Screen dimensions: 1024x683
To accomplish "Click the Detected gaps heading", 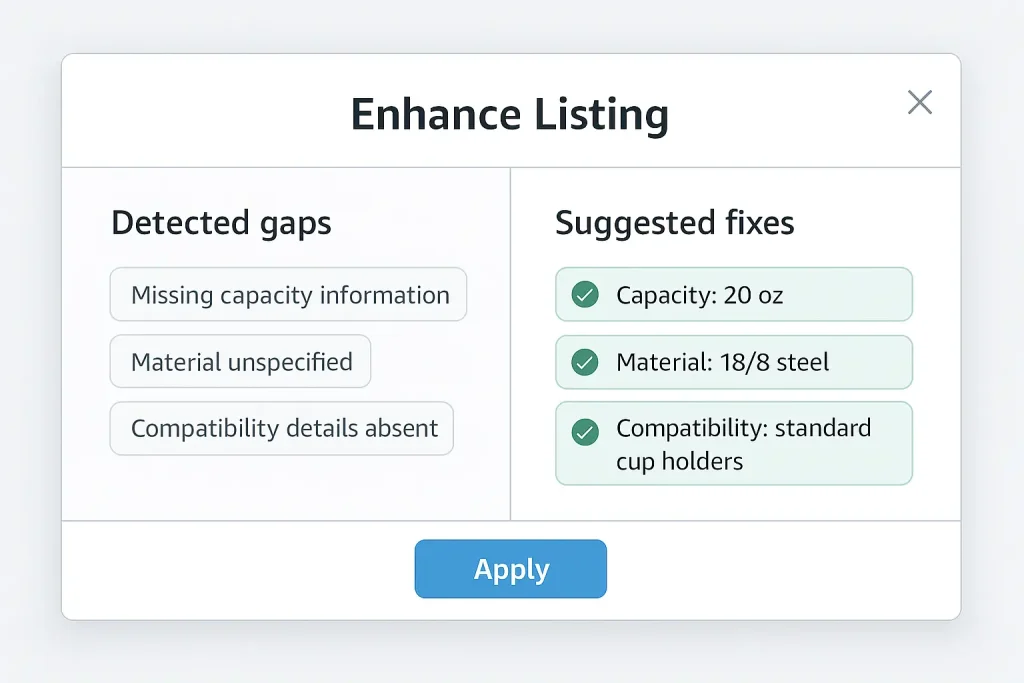I will 221,223.
